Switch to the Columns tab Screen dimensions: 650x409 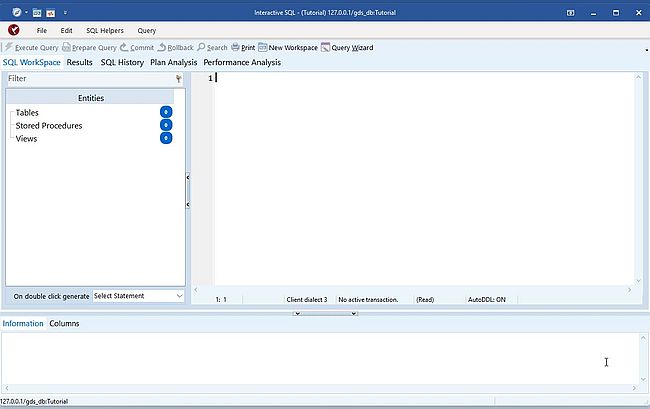[x=64, y=324]
